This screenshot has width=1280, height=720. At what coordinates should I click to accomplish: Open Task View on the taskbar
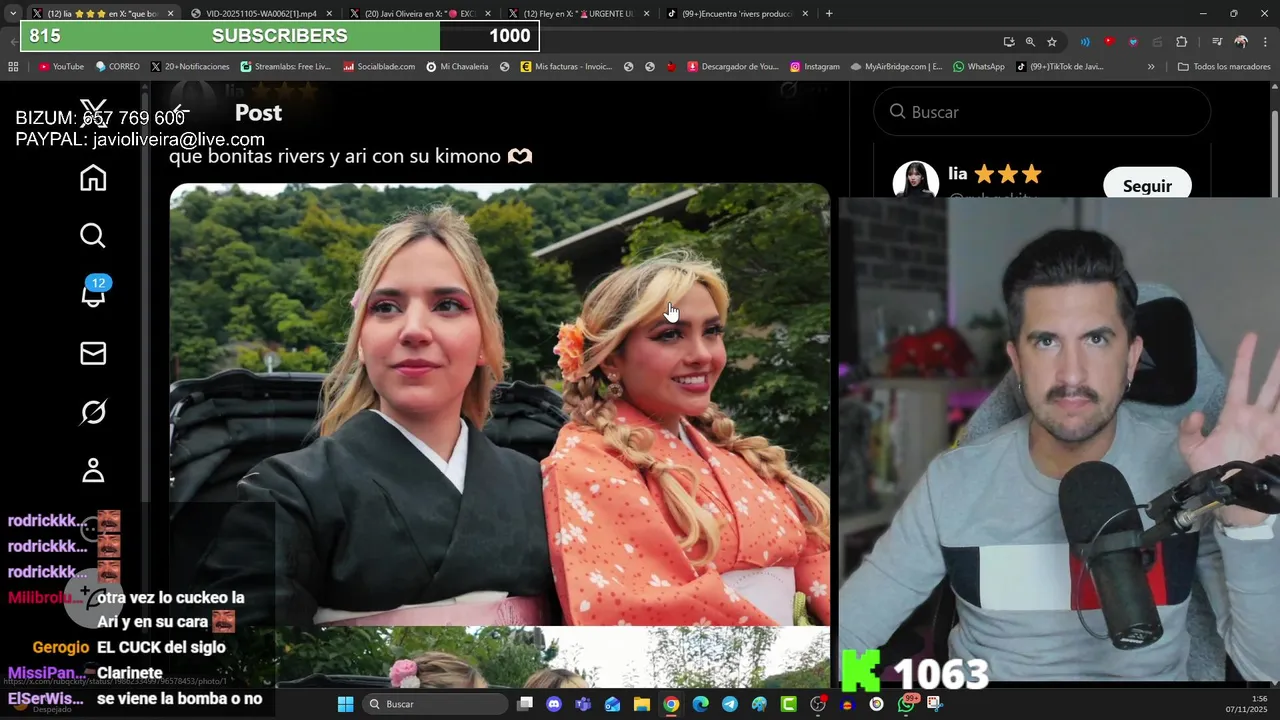tap(525, 704)
